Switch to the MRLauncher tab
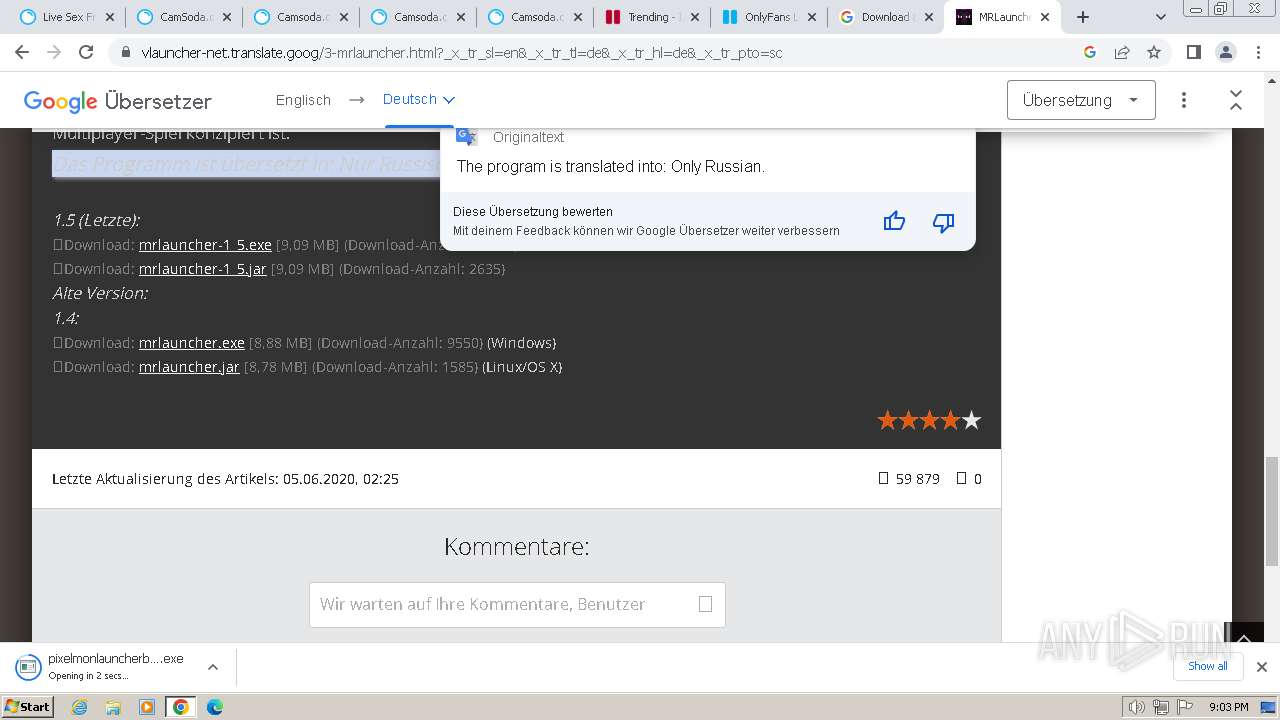 (1002, 17)
